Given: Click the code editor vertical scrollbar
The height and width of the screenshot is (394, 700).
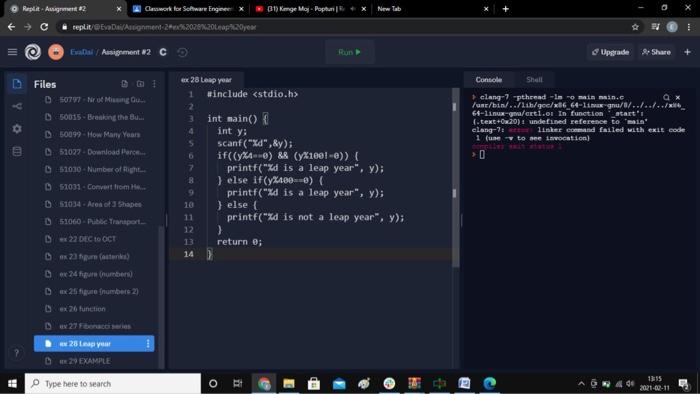Looking at the screenshot, I should (x=455, y=178).
